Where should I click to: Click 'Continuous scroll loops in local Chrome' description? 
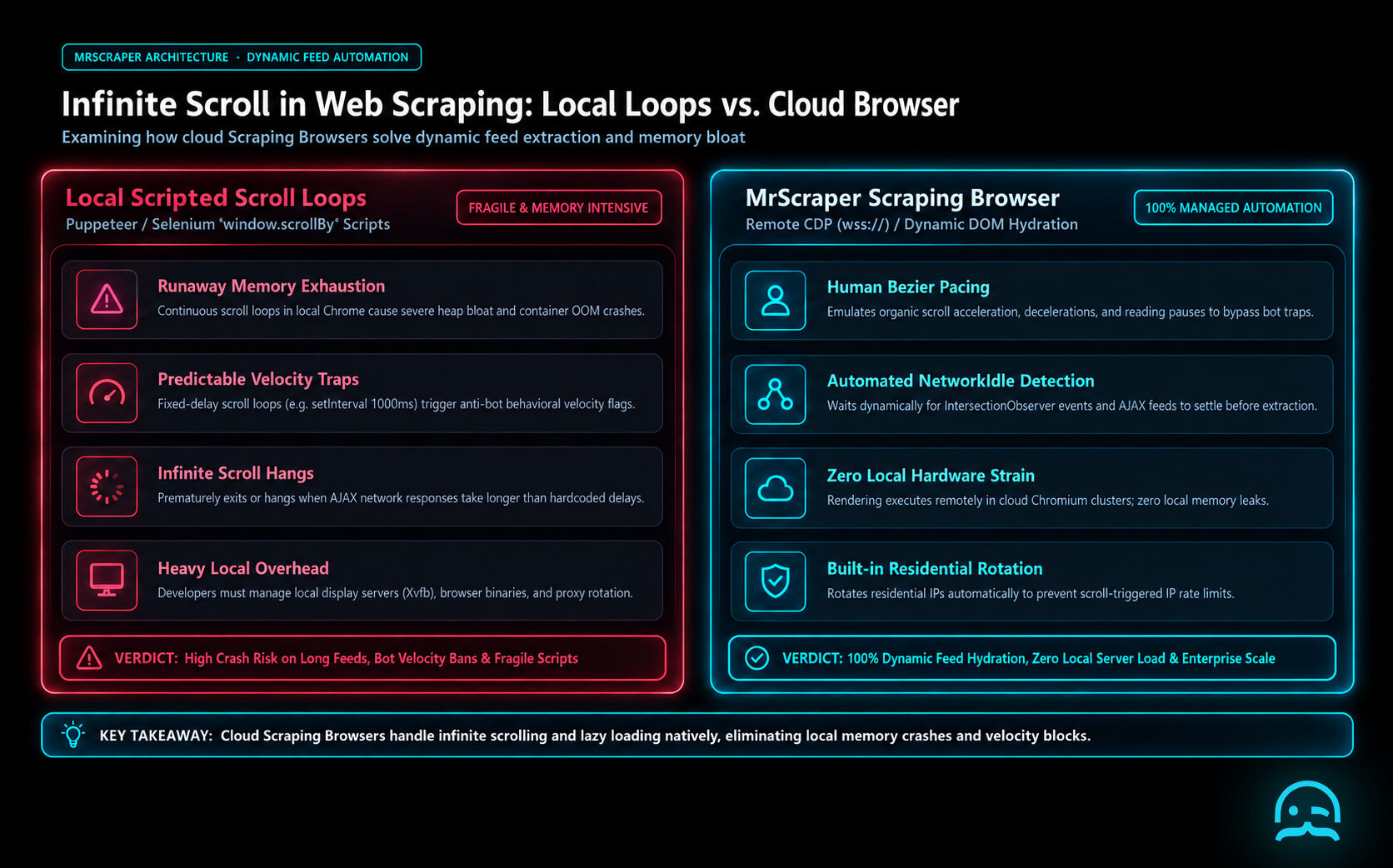[401, 311]
